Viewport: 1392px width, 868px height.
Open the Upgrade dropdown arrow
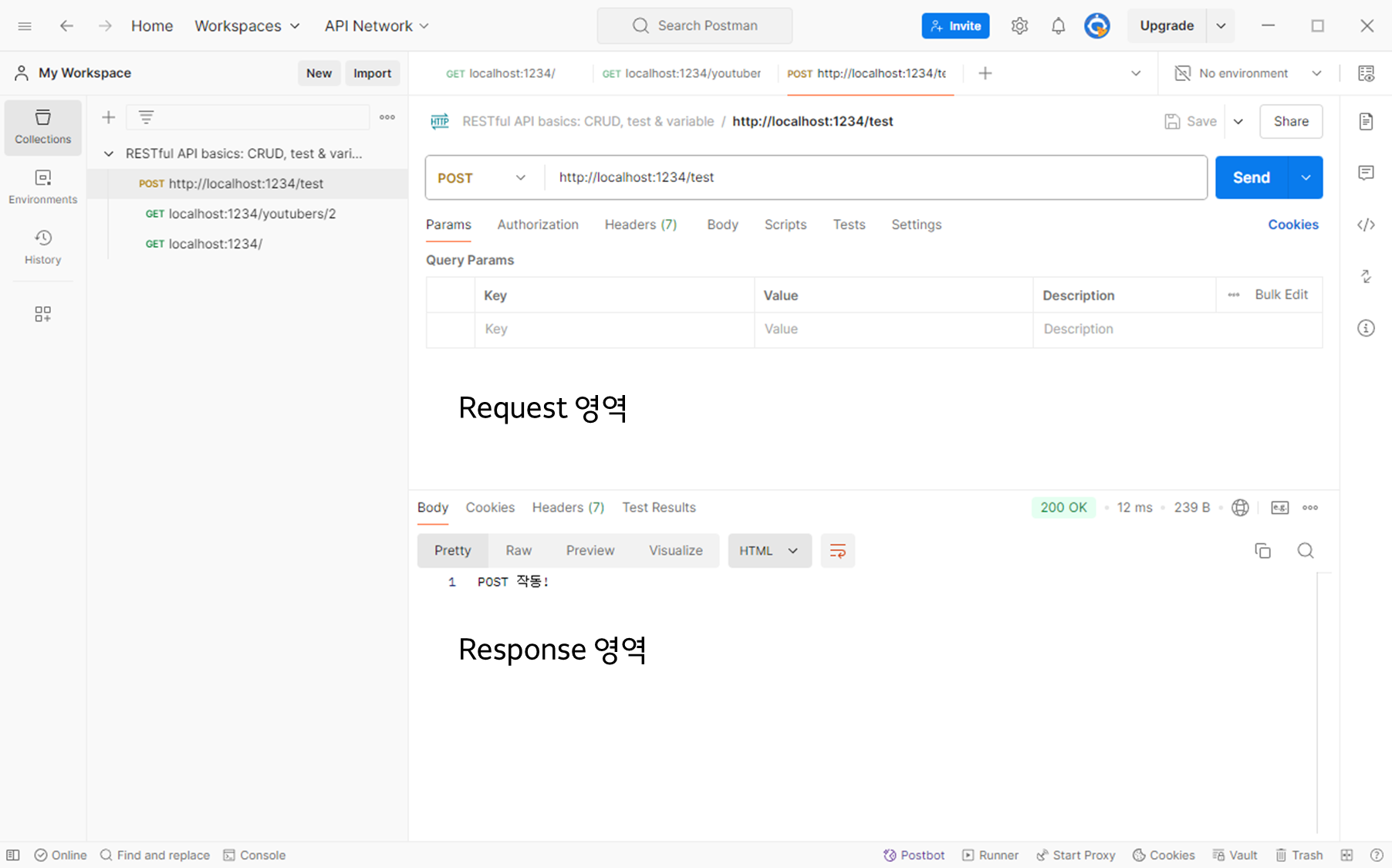click(x=1221, y=26)
